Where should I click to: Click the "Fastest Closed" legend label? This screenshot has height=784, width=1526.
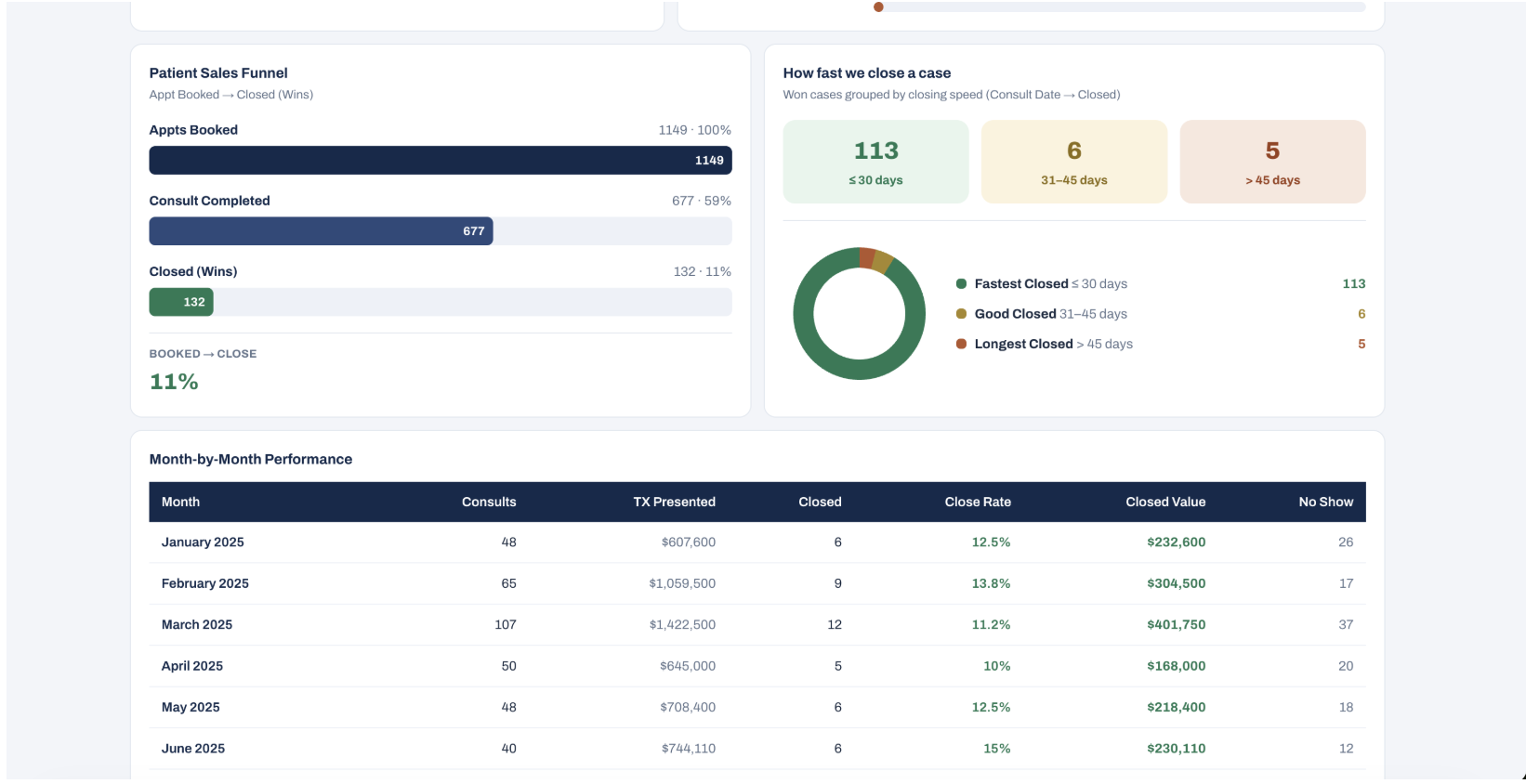pyautogui.click(x=1021, y=284)
